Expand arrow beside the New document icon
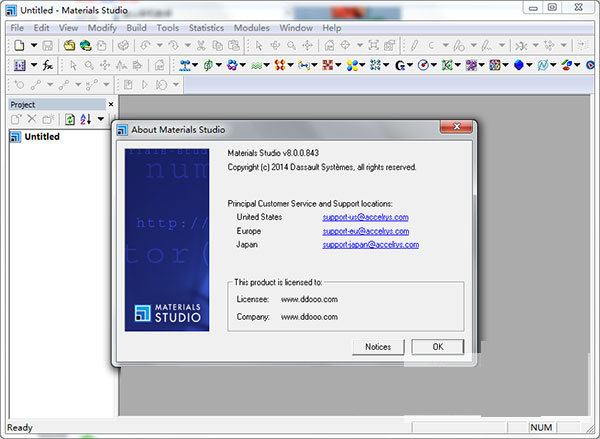 pyautogui.click(x=34, y=46)
